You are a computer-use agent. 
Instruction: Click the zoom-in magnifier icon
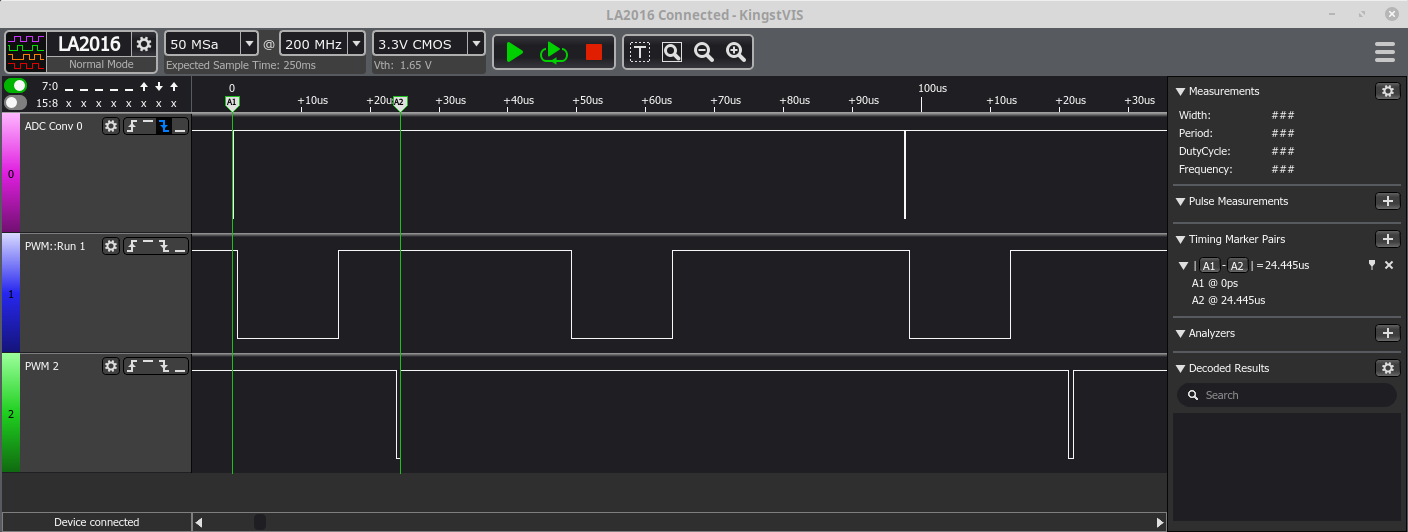[736, 52]
